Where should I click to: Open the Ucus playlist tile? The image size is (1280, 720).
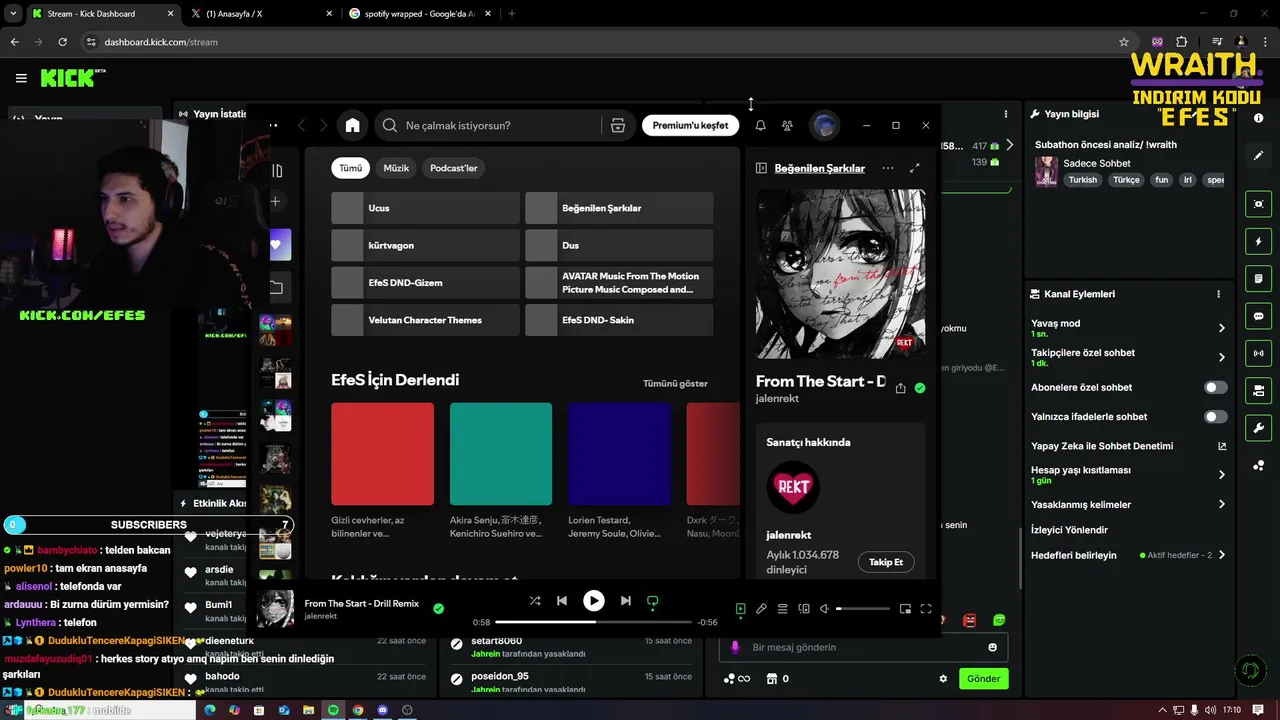pyautogui.click(x=425, y=208)
